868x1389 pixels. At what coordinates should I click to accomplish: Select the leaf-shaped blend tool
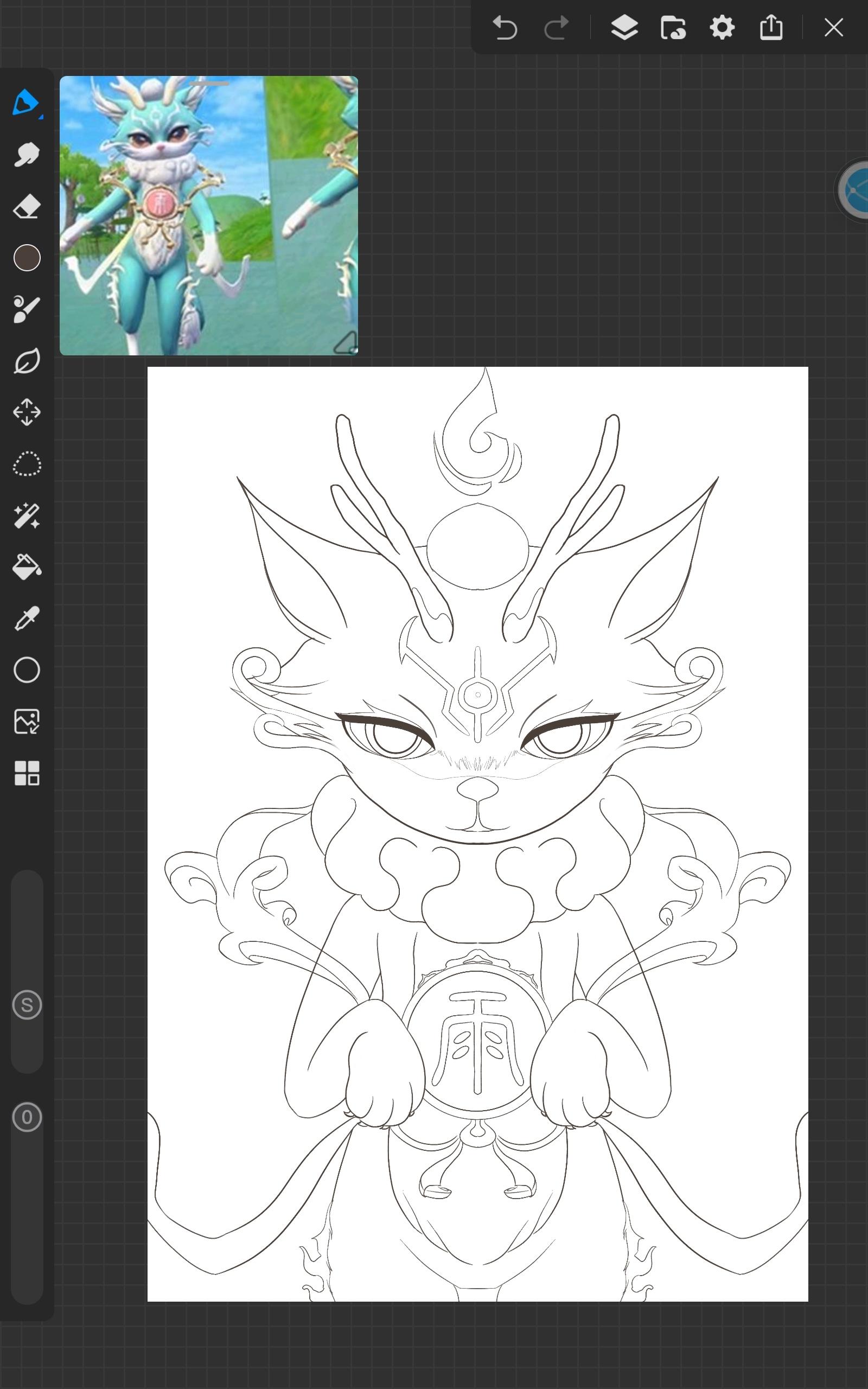pyautogui.click(x=27, y=361)
